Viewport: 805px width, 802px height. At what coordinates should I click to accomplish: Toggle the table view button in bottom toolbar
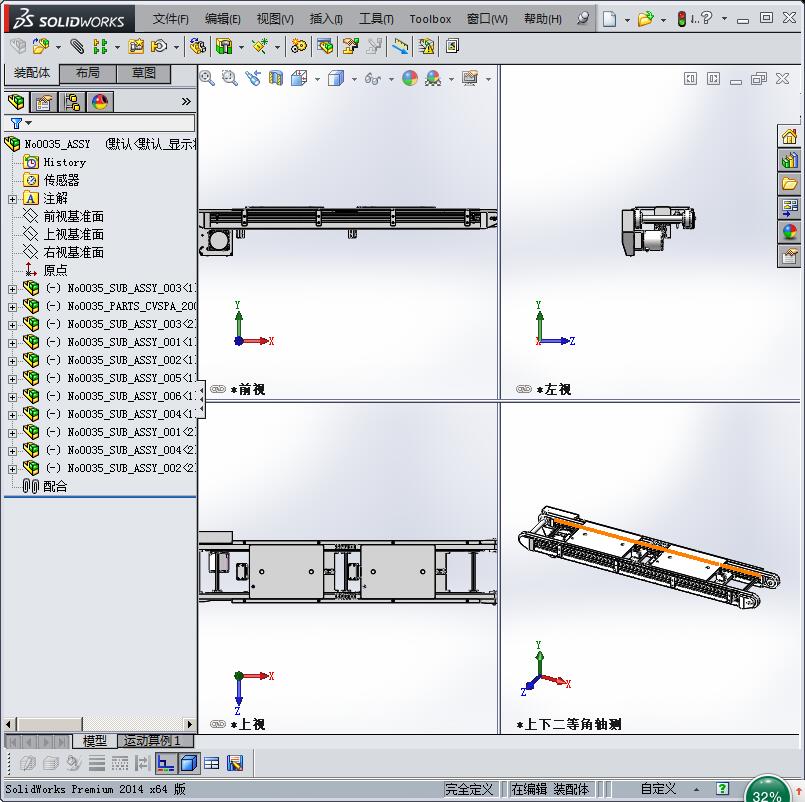coord(212,763)
